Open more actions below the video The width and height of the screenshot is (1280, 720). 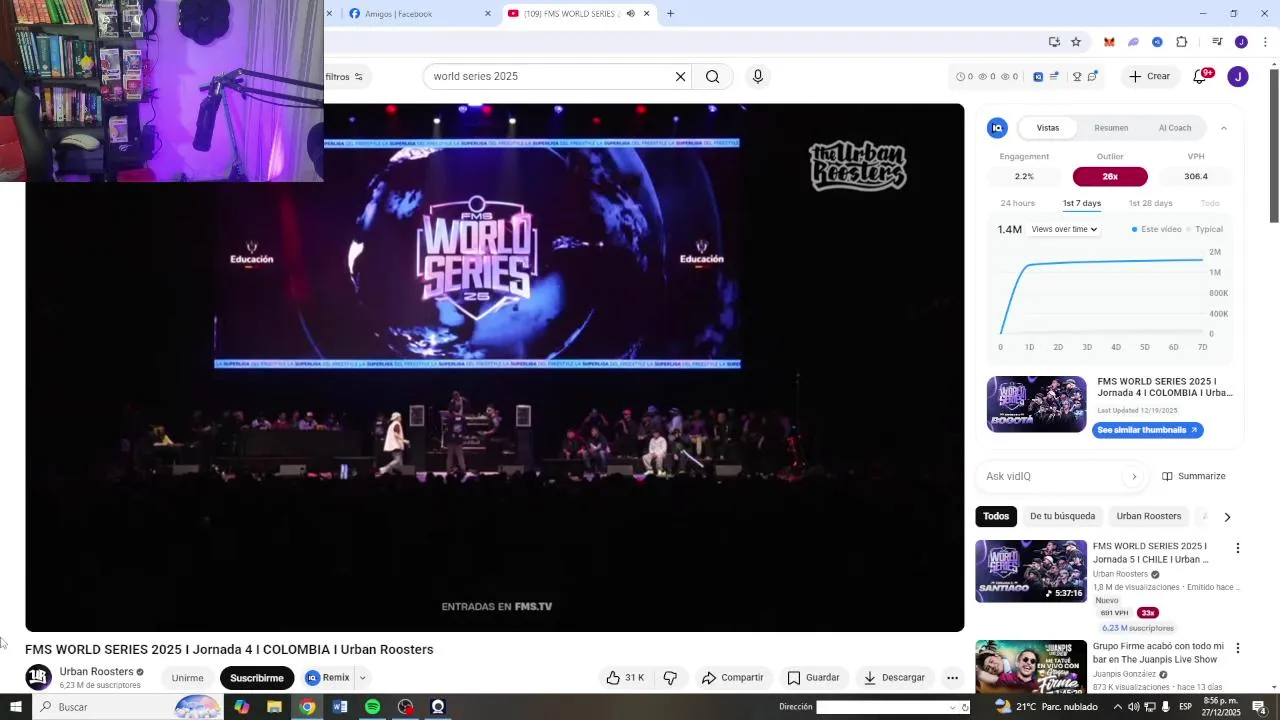(x=952, y=678)
